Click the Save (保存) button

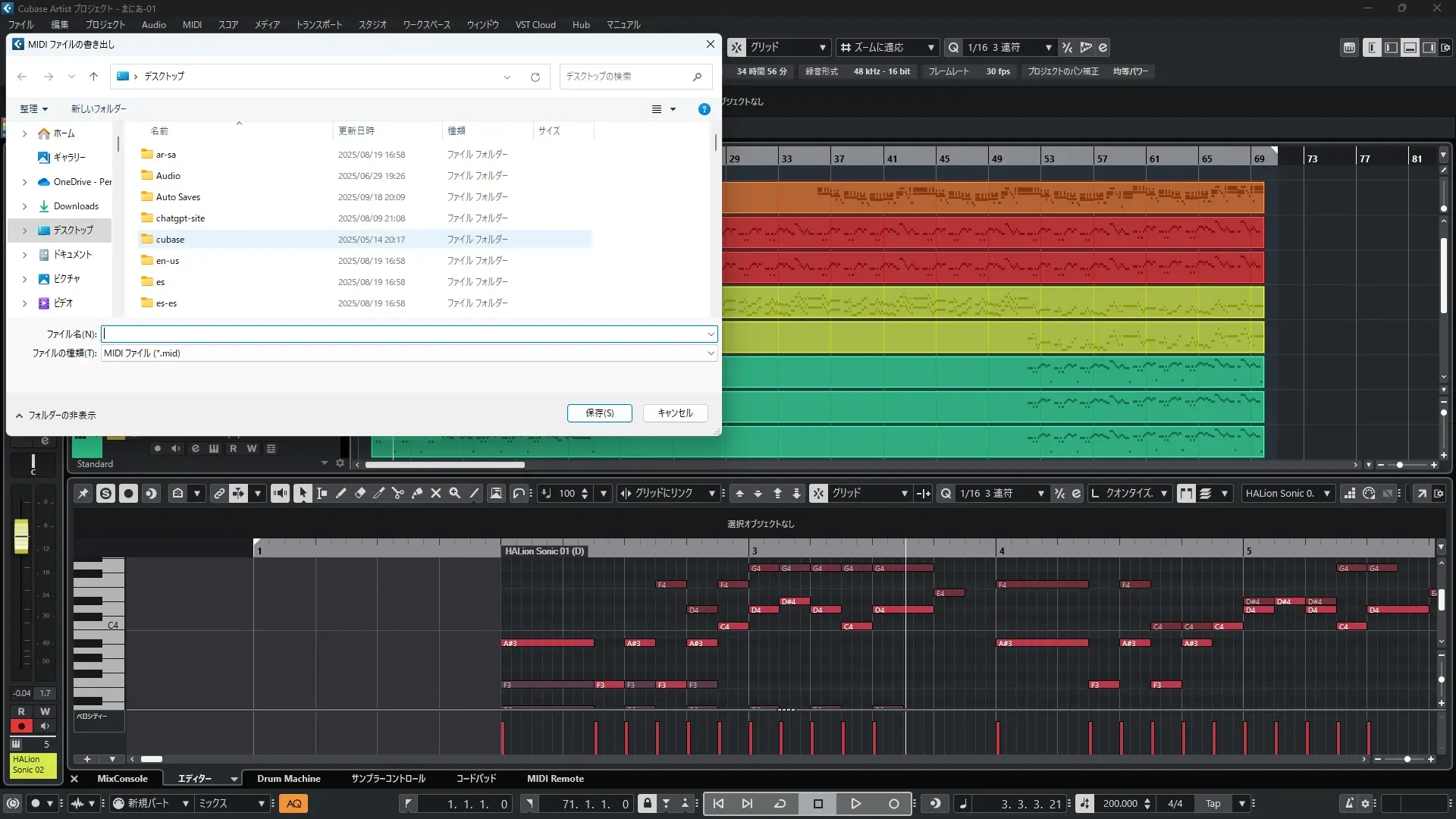[x=599, y=413]
